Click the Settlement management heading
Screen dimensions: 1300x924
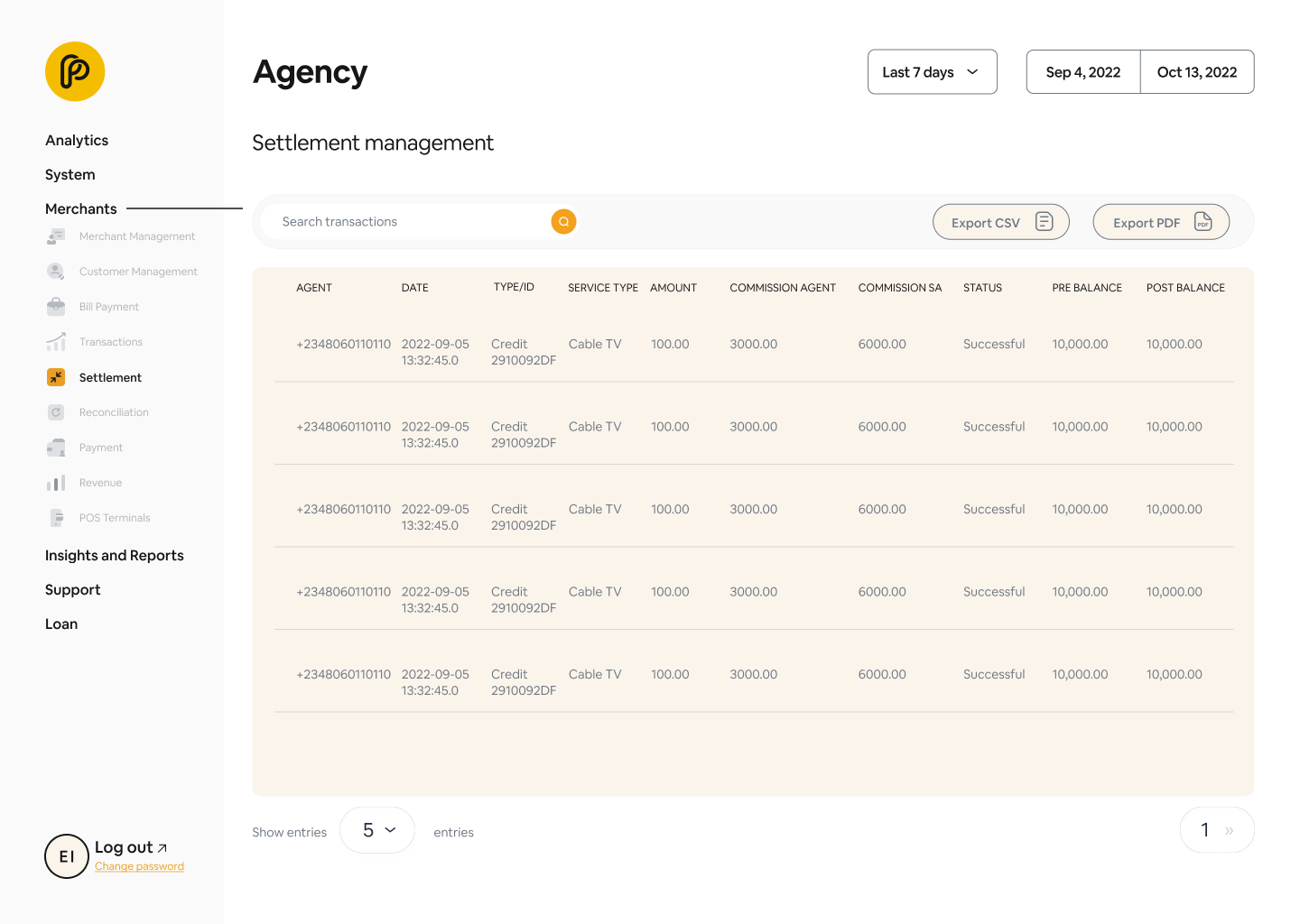tap(373, 143)
